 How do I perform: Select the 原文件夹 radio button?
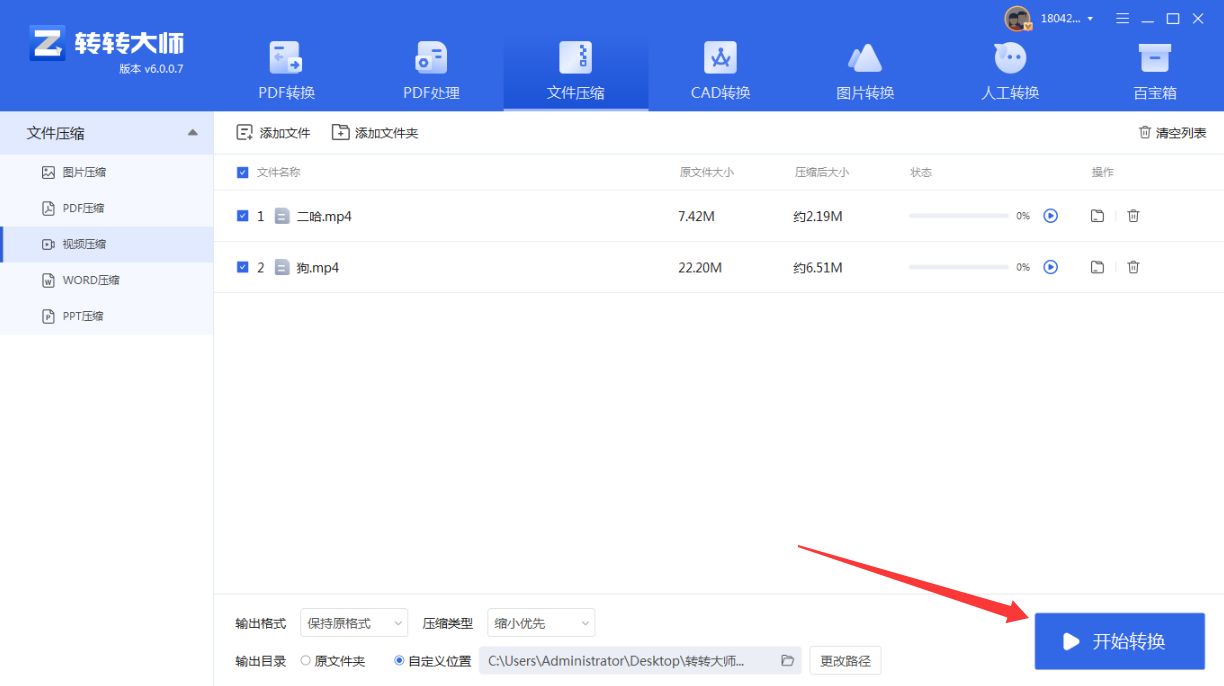click(306, 661)
